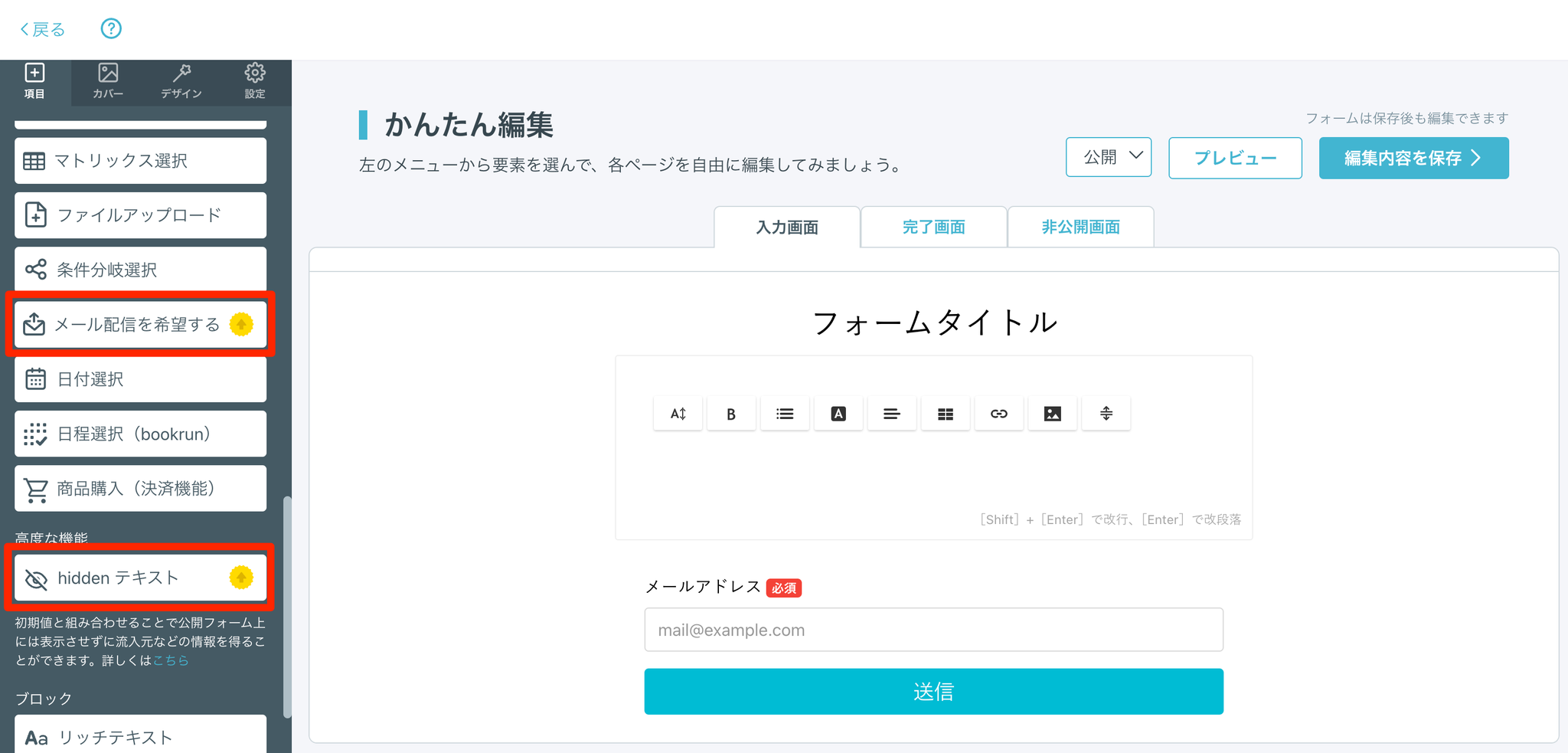Click the insert table icon
This screenshot has height=753, width=1568.
point(946,414)
